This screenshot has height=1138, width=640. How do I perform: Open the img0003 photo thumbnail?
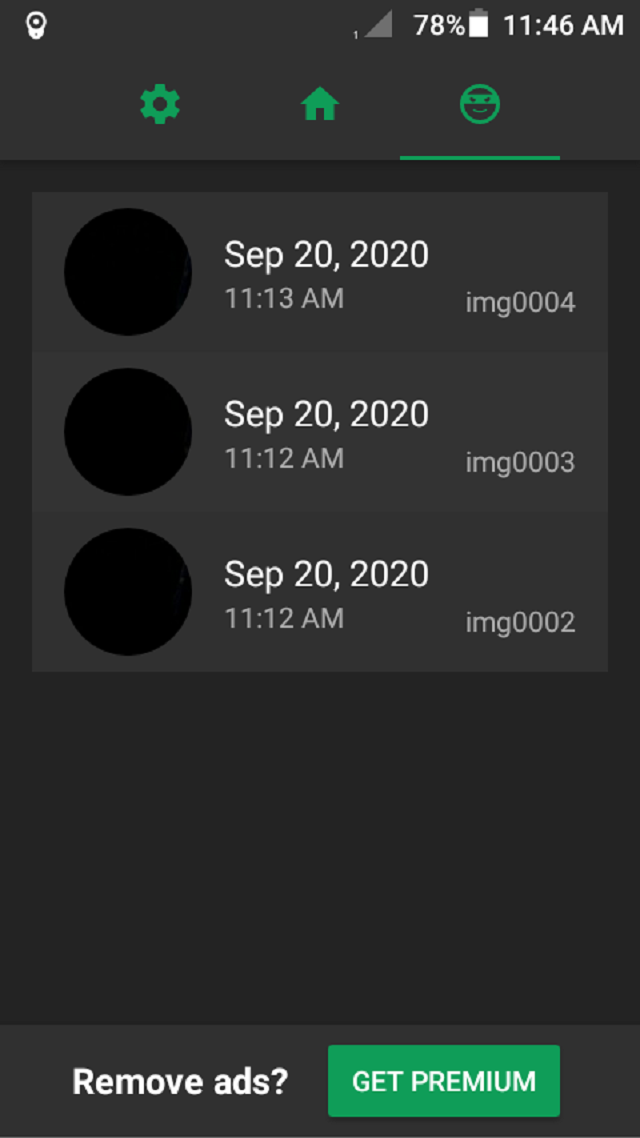pyautogui.click(x=128, y=432)
